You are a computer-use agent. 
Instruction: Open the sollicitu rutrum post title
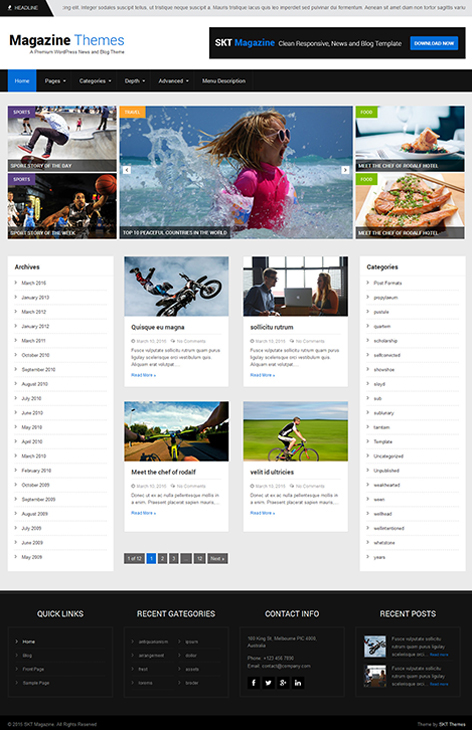pos(272,327)
